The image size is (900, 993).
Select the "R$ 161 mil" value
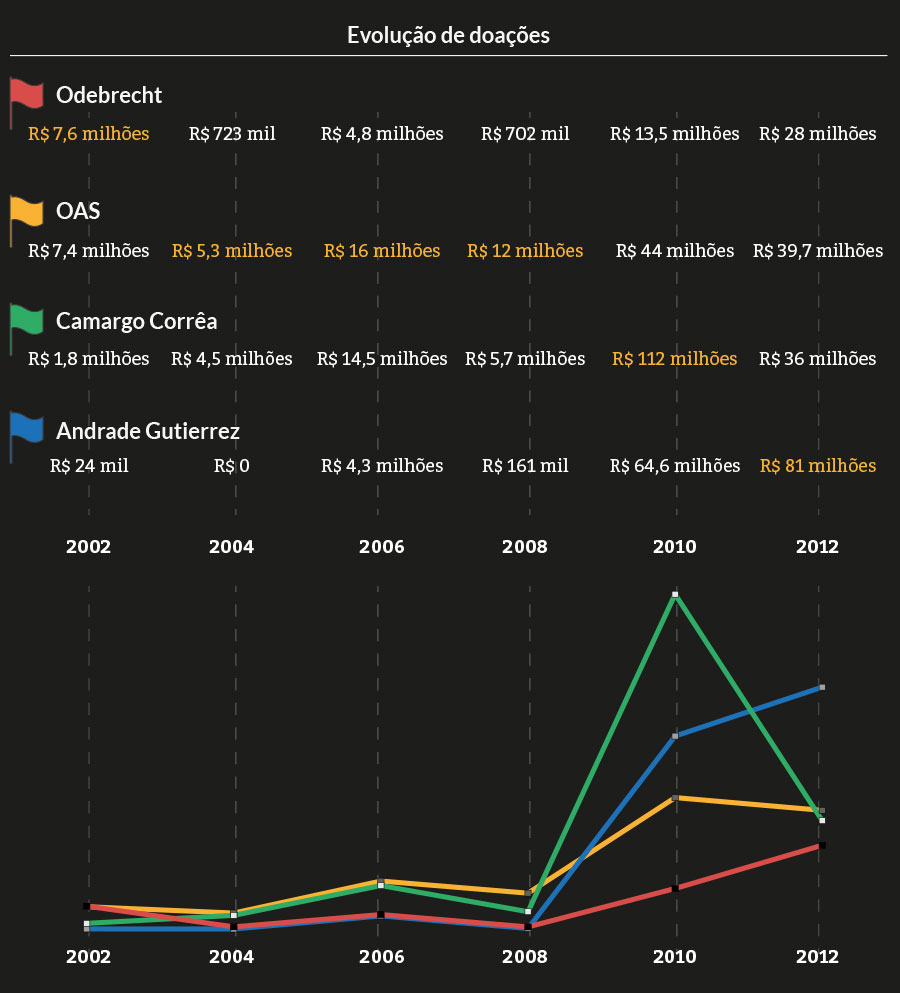point(525,466)
